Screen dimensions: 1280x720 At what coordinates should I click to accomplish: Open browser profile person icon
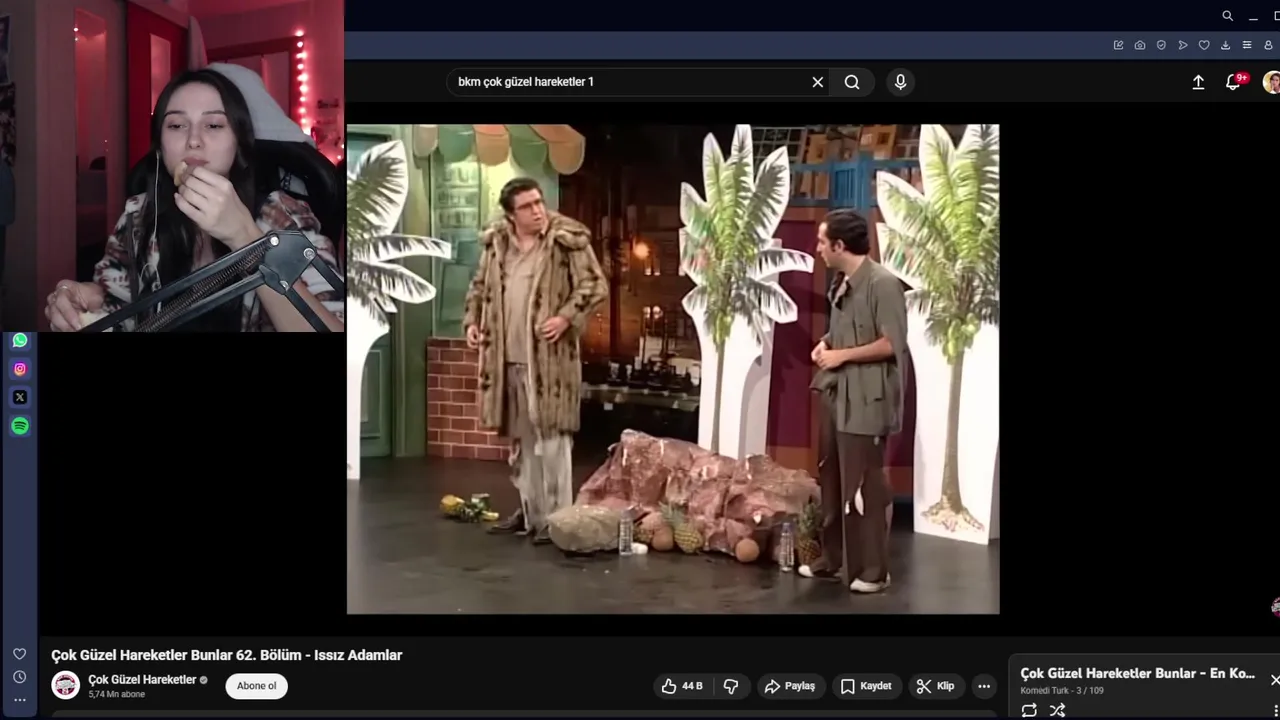pyautogui.click(x=1269, y=45)
